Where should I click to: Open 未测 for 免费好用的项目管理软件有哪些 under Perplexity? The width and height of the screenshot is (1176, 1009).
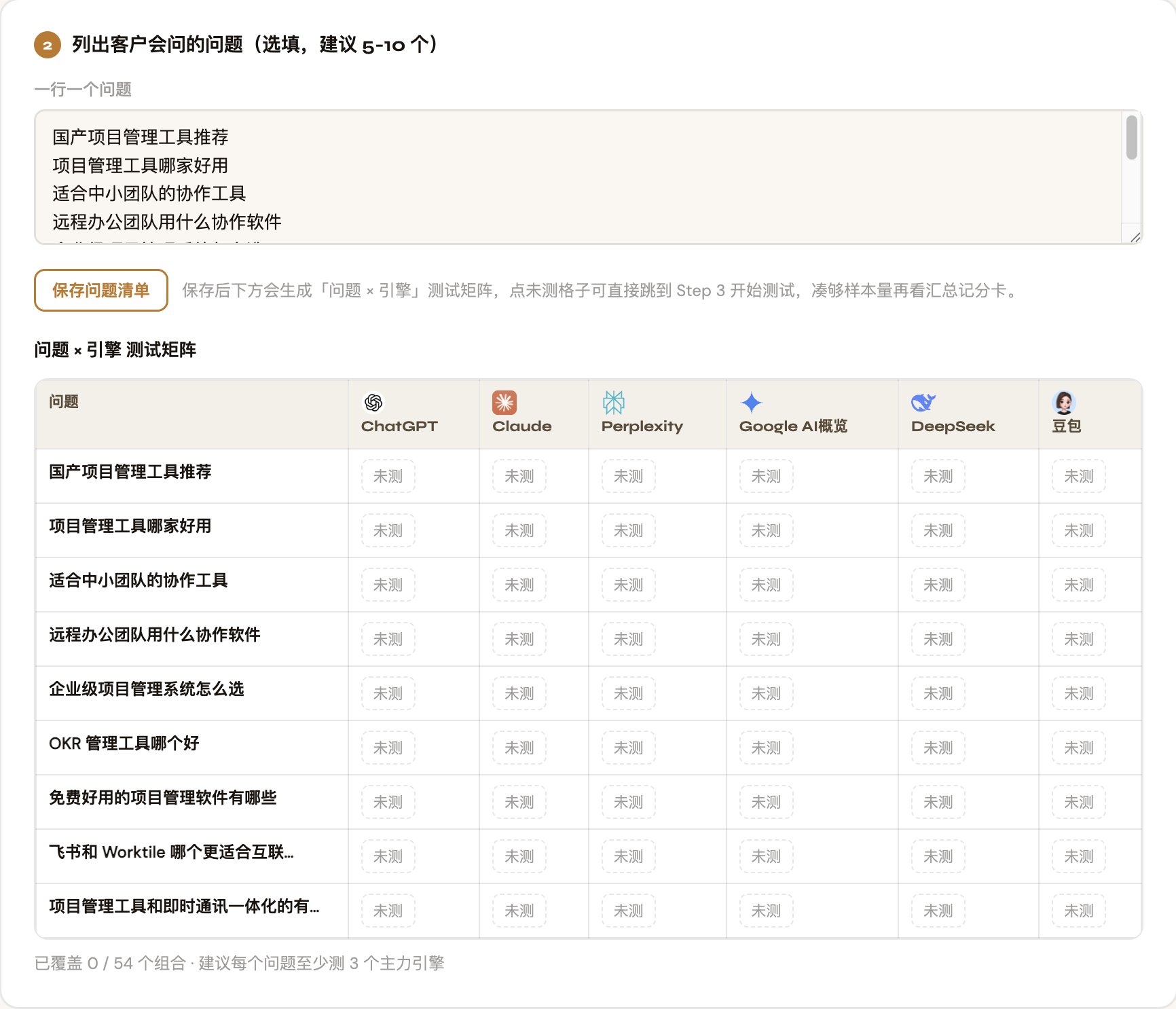629,802
